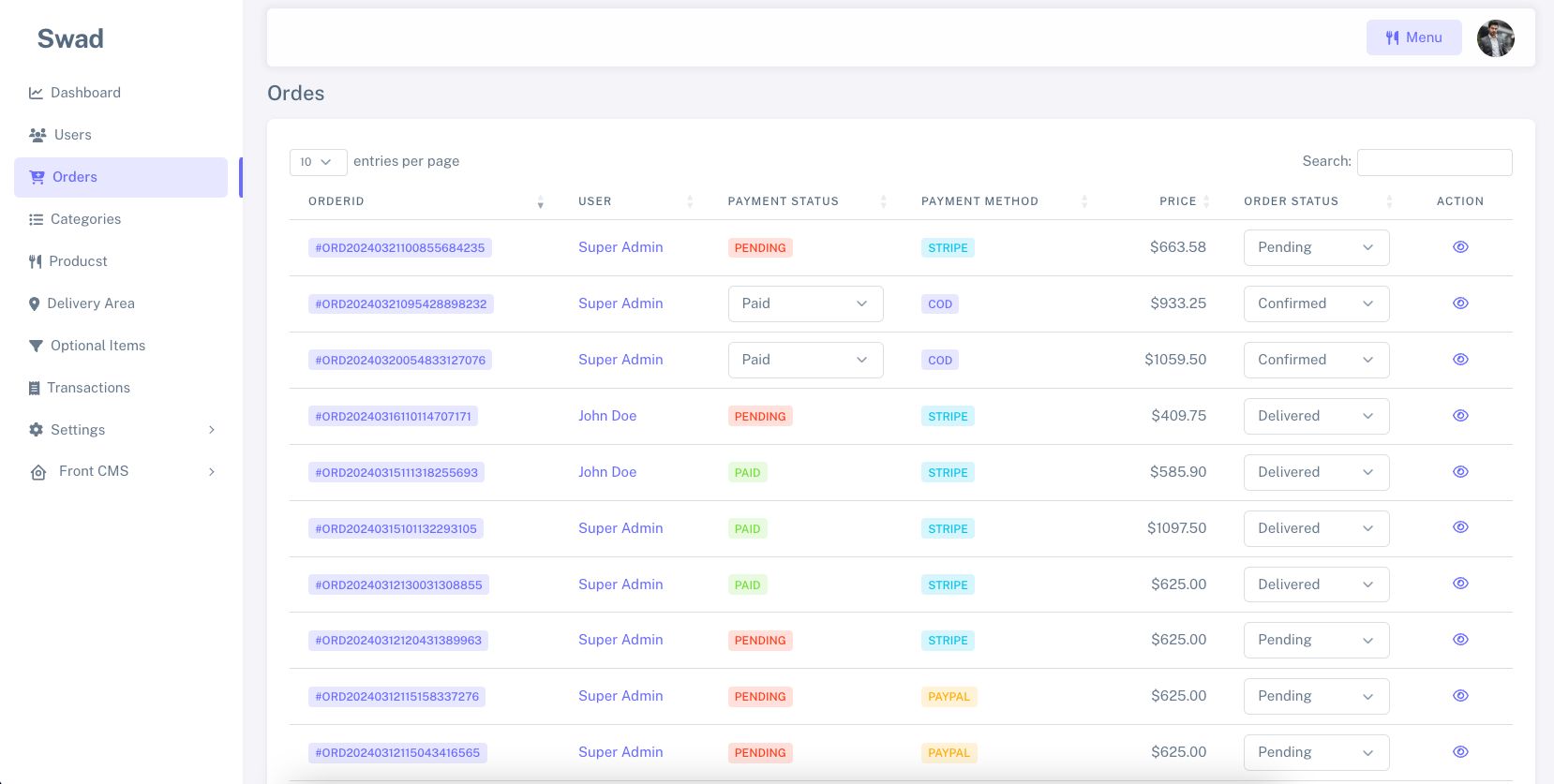This screenshot has height=784, width=1554.
Task: View order #ORD20240321100855684235 via eye icon
Action: pos(1459,247)
